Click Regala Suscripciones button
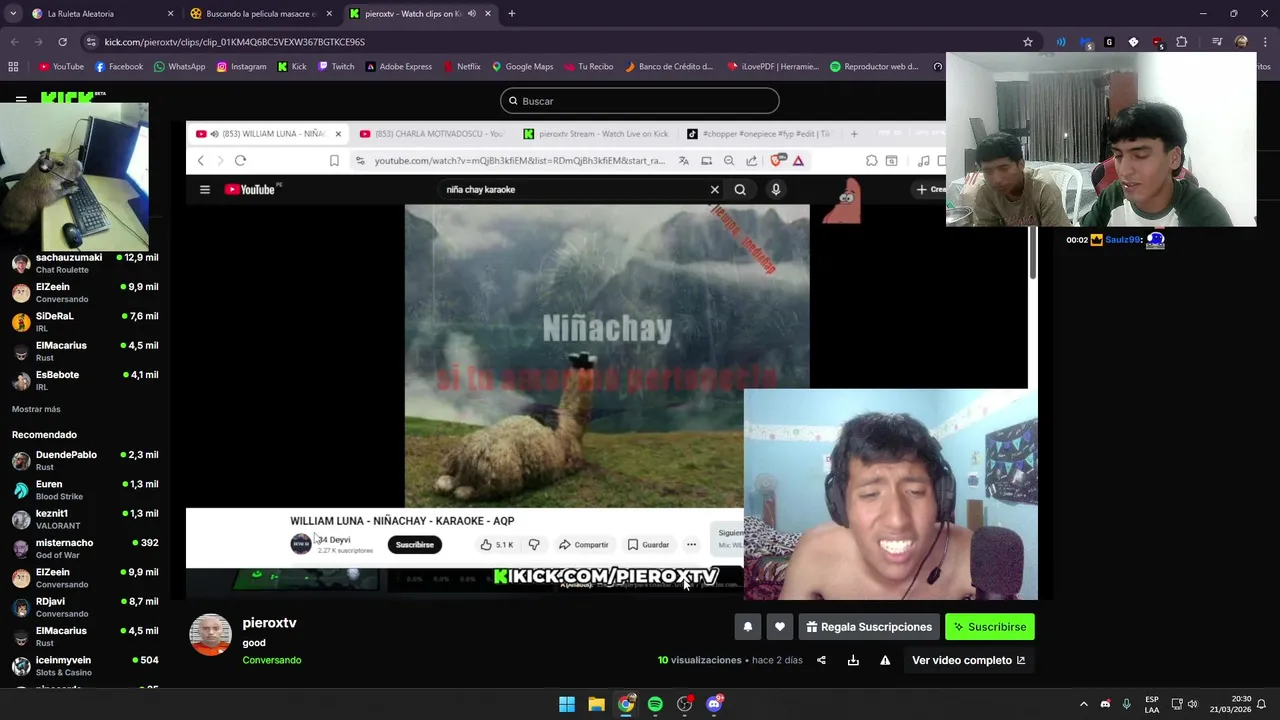The height and width of the screenshot is (720, 1280). click(869, 627)
